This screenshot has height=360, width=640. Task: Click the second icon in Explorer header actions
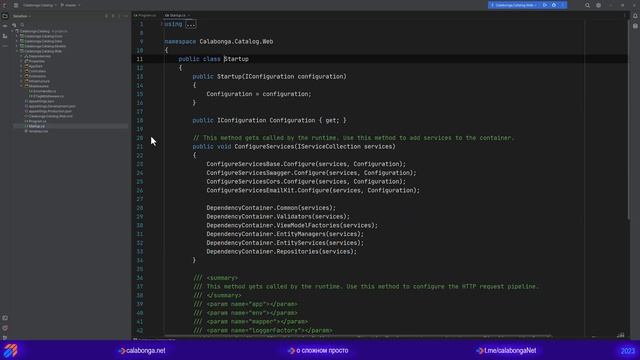pyautogui.click(x=113, y=16)
